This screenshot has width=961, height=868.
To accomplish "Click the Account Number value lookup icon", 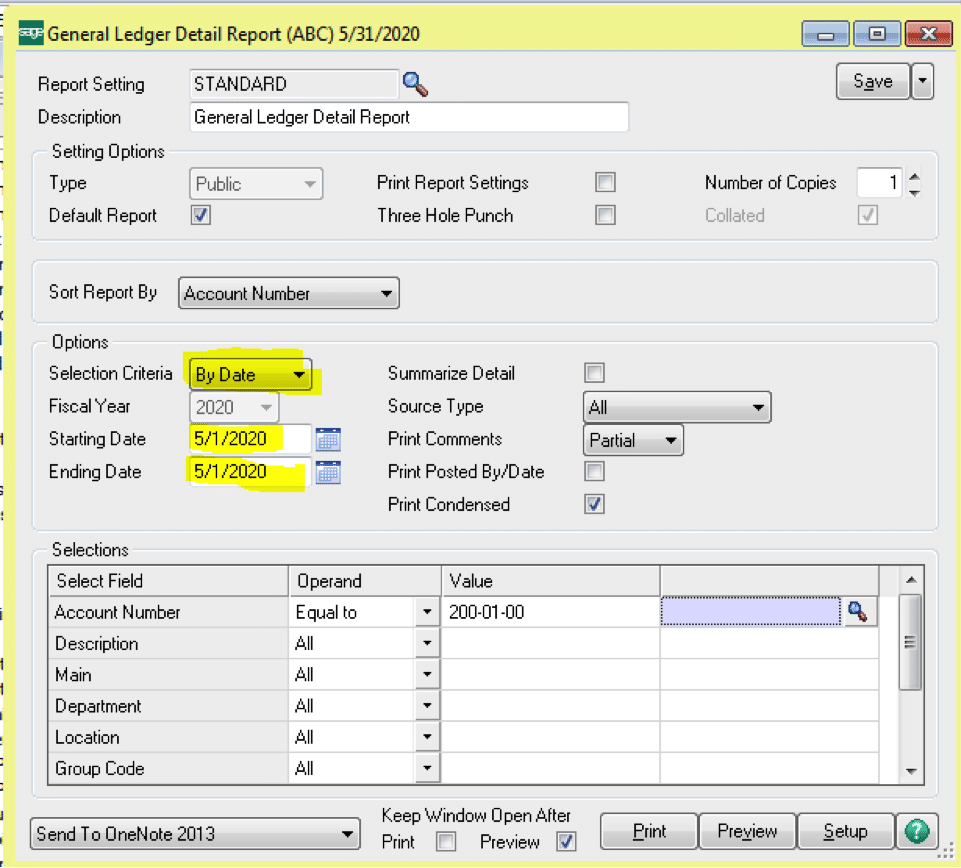I will [x=857, y=612].
